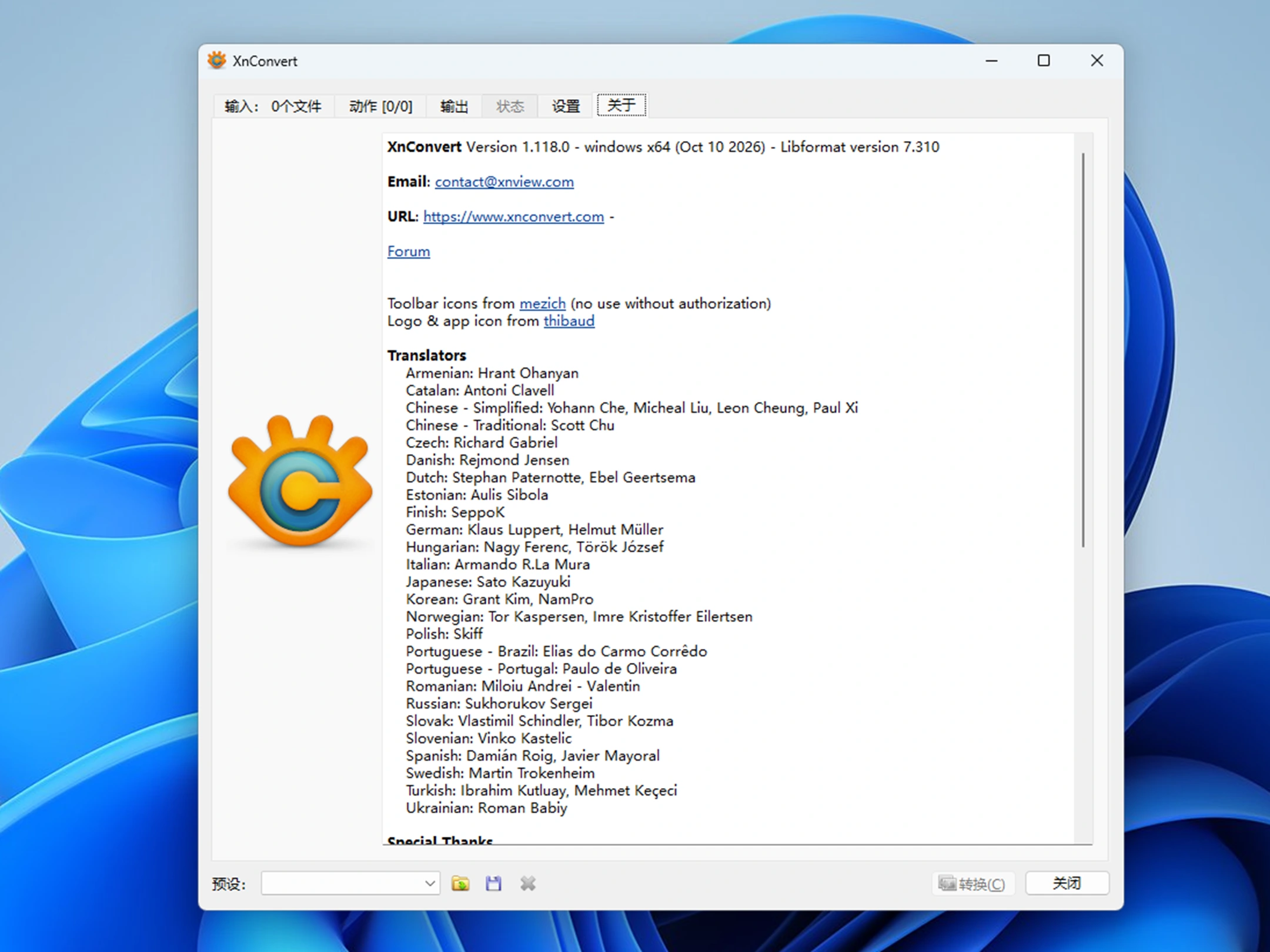
Task: Save preset with the floppy disk icon
Action: click(493, 883)
